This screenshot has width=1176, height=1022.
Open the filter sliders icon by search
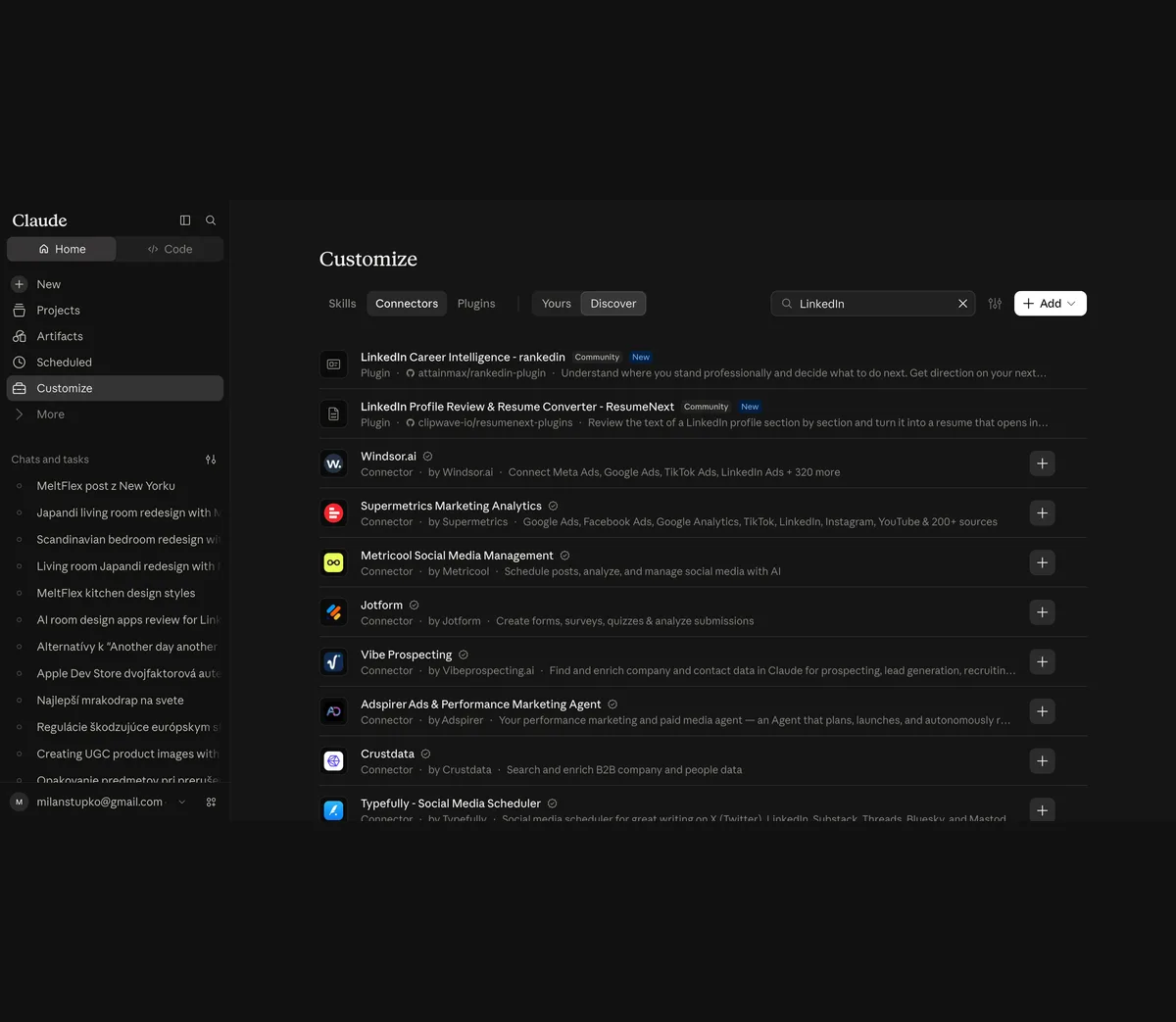[995, 304]
